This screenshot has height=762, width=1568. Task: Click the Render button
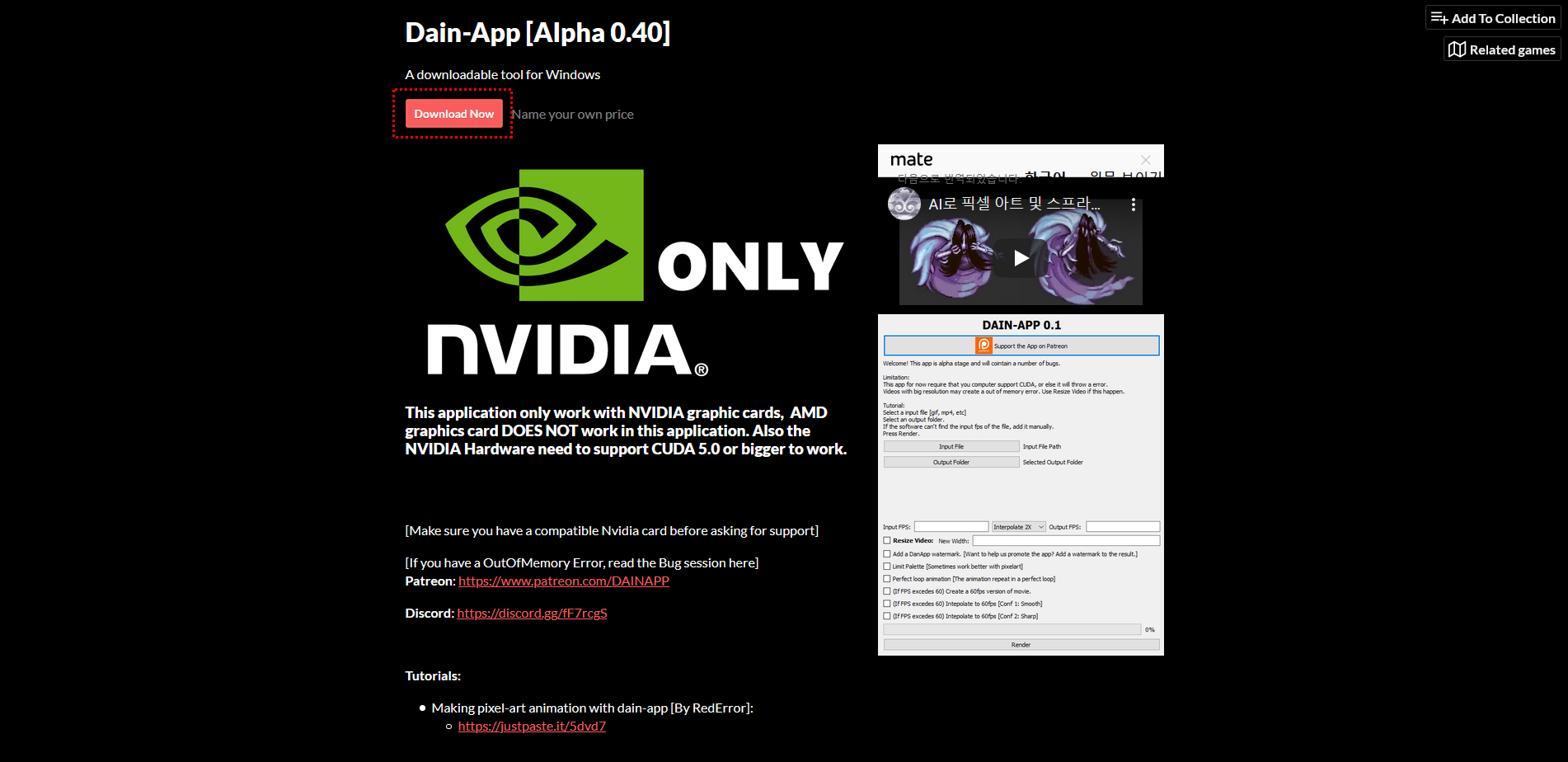1021,645
